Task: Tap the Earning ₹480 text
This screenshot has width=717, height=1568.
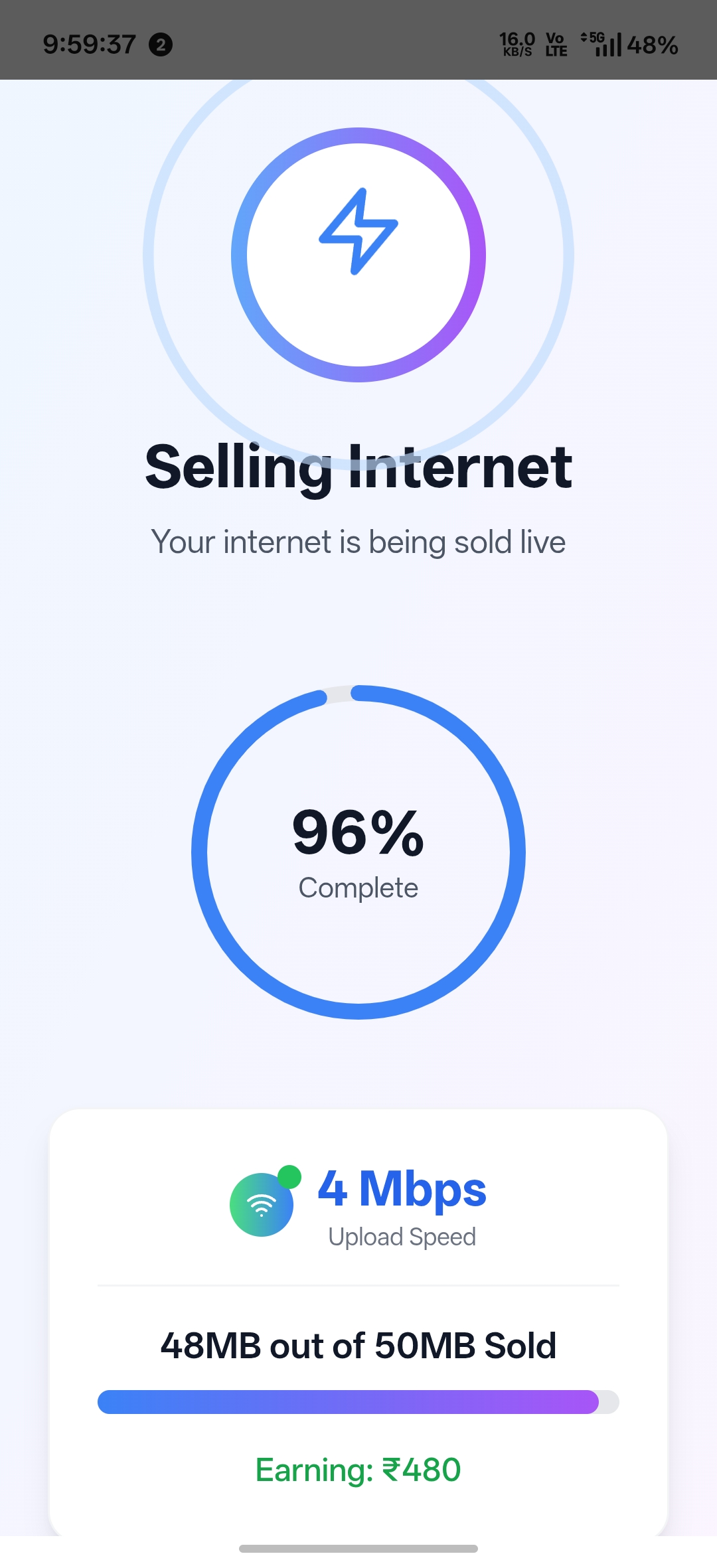Action: [x=358, y=1470]
